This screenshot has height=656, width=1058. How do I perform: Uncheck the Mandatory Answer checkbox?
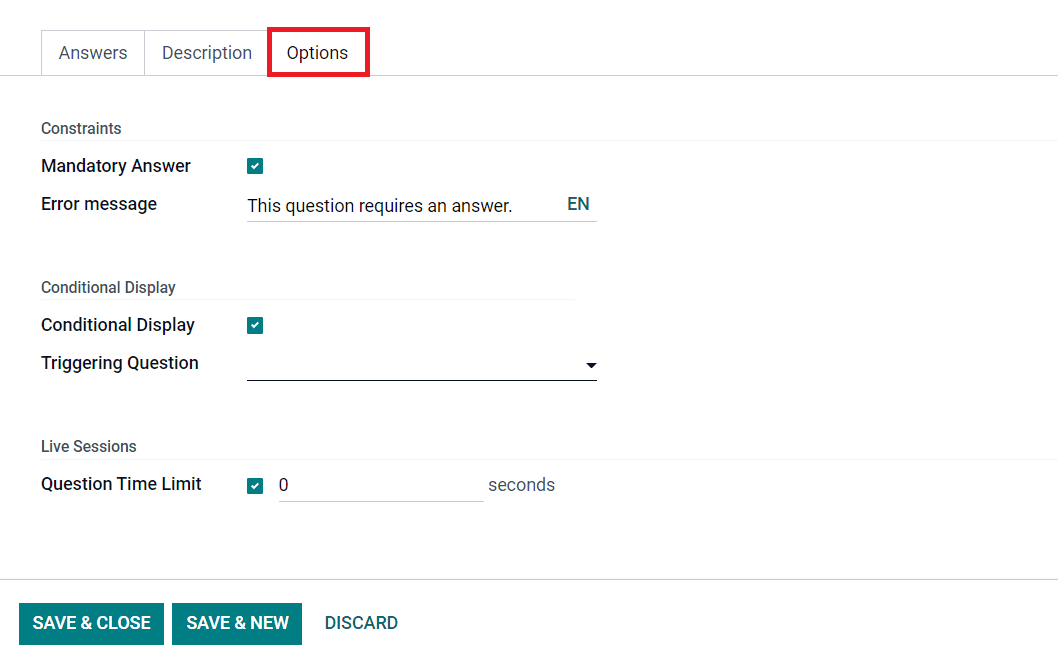tap(255, 166)
